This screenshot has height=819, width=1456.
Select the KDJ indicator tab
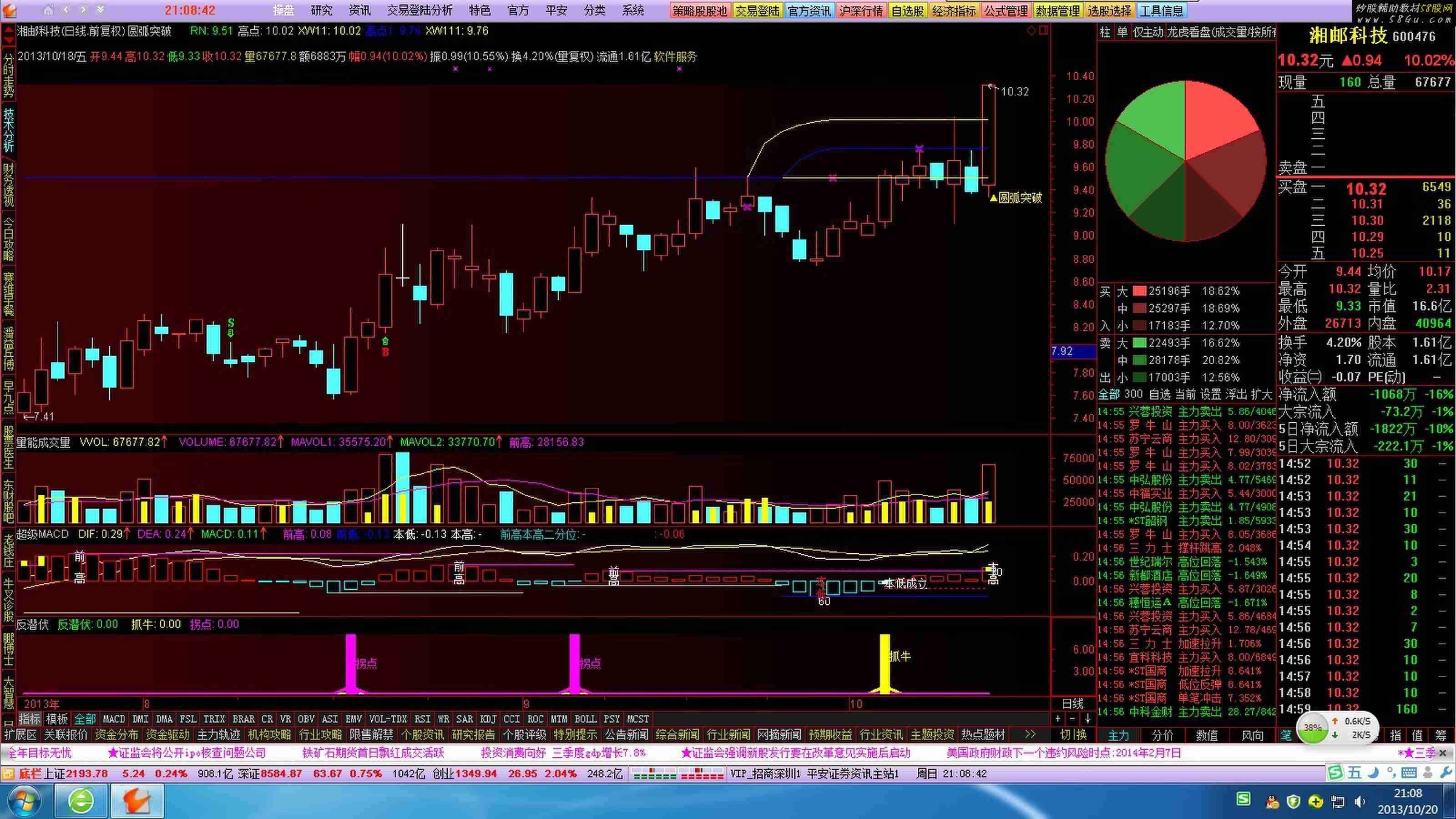pos(488,718)
